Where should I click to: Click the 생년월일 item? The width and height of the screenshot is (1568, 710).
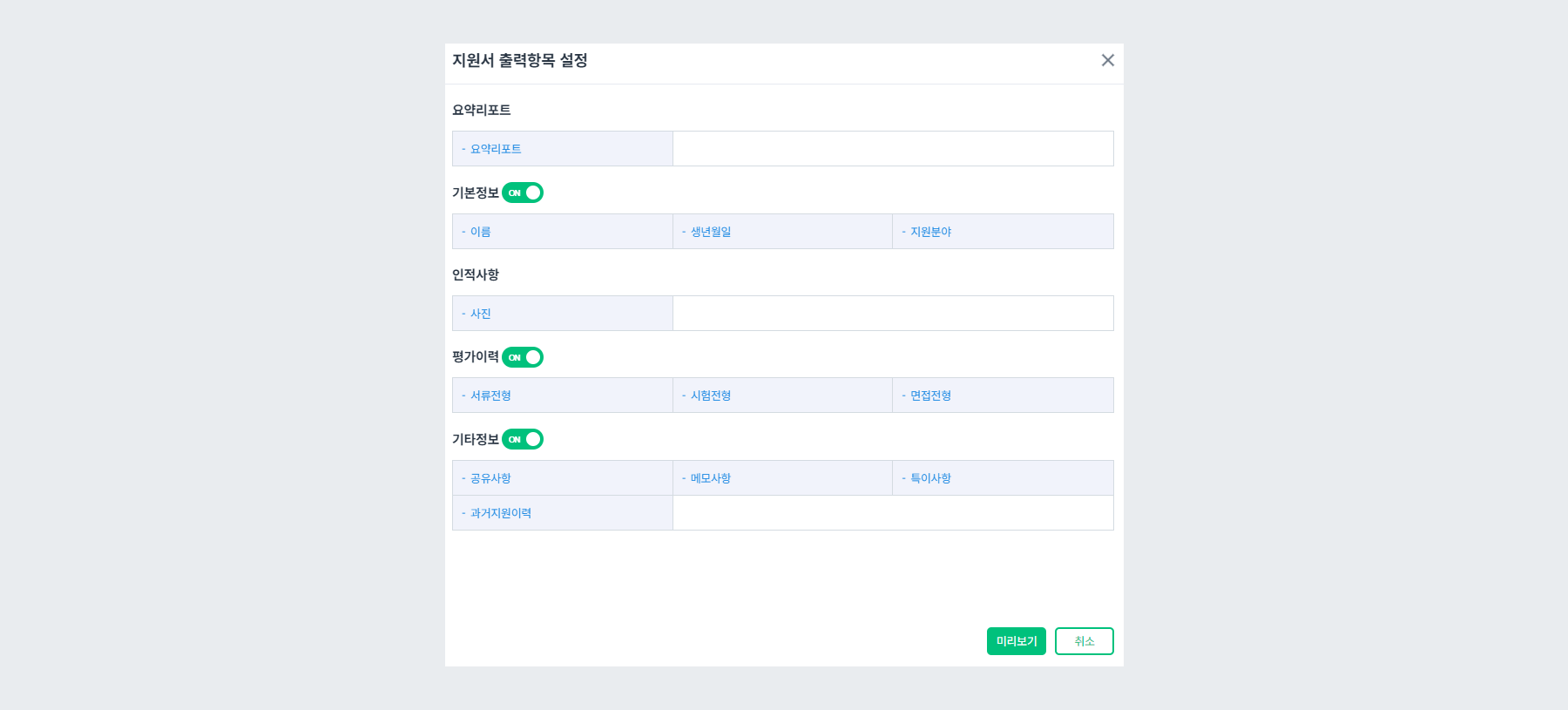(x=782, y=231)
